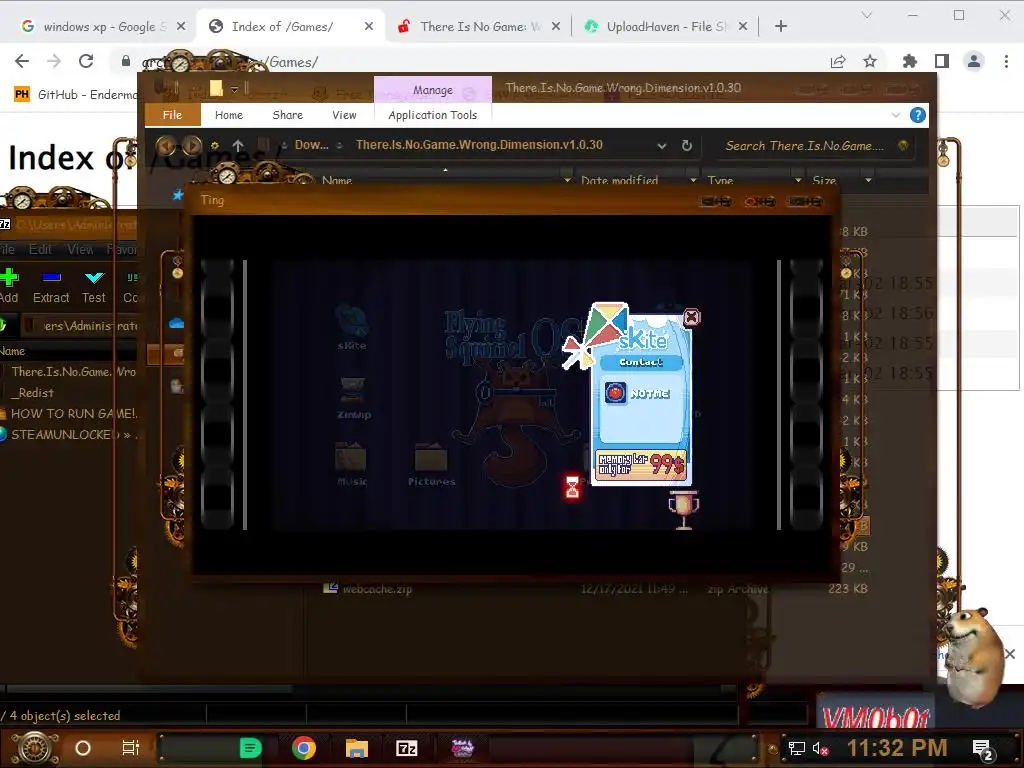Open the Pictures folder in the game

coord(431,464)
